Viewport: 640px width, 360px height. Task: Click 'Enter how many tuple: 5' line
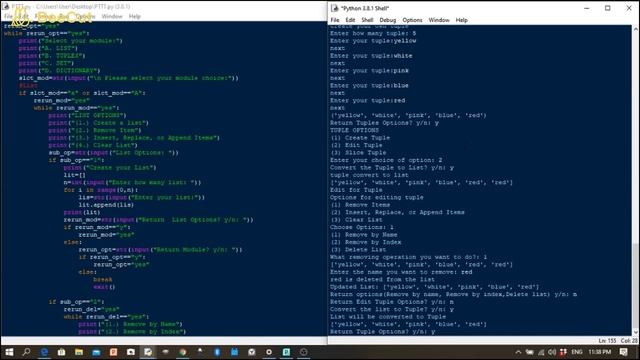[373, 33]
